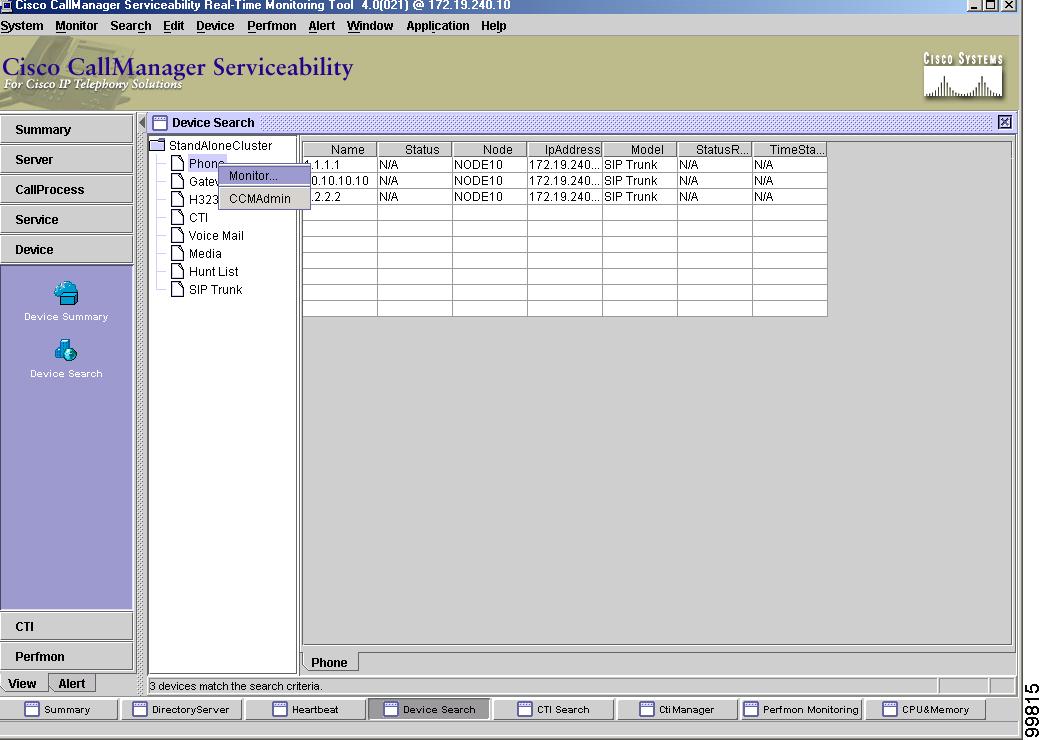1045x740 pixels.
Task: Open the Window menu
Action: tap(370, 26)
